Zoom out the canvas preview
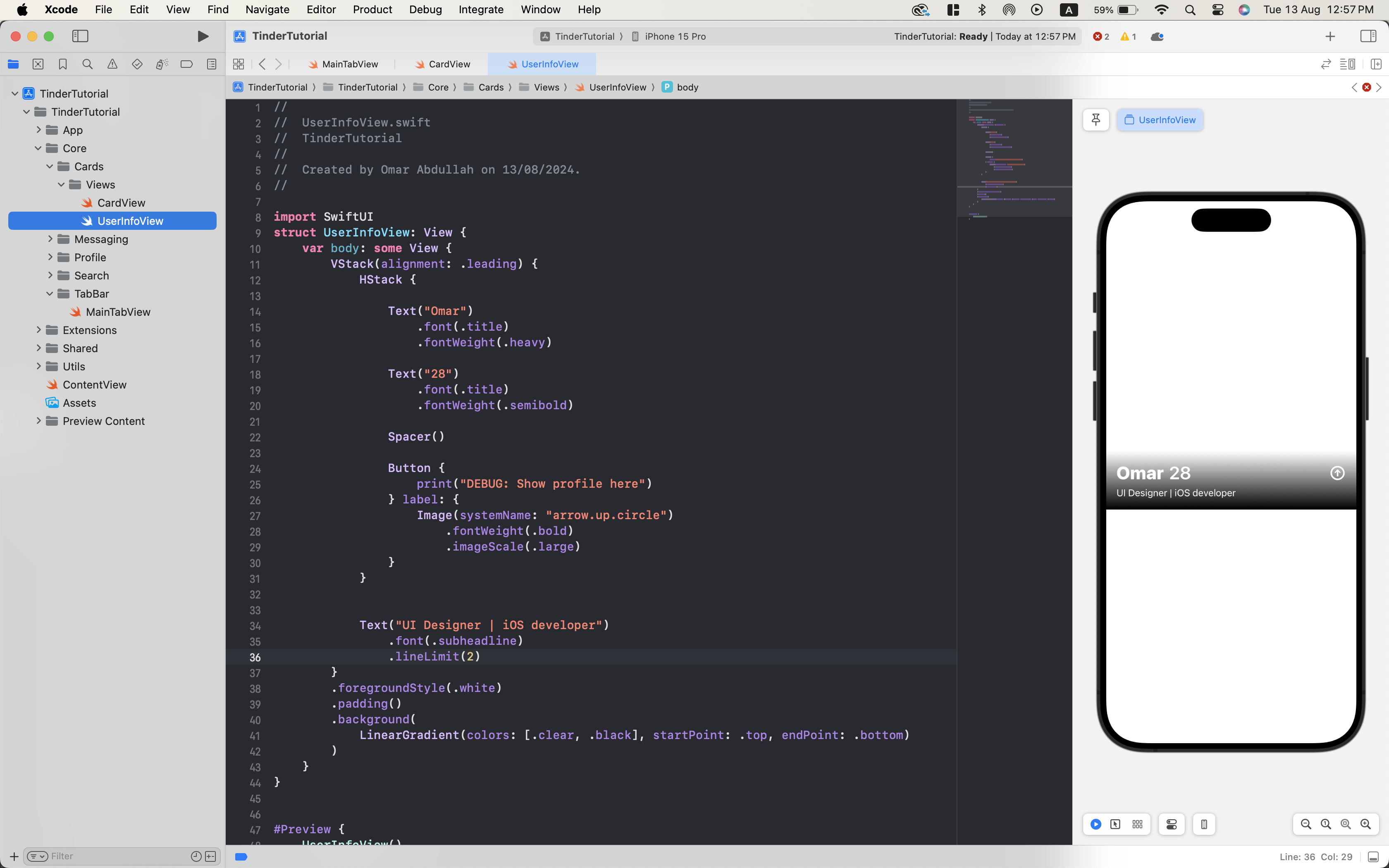Image resolution: width=1389 pixels, height=868 pixels. pos(1306,824)
